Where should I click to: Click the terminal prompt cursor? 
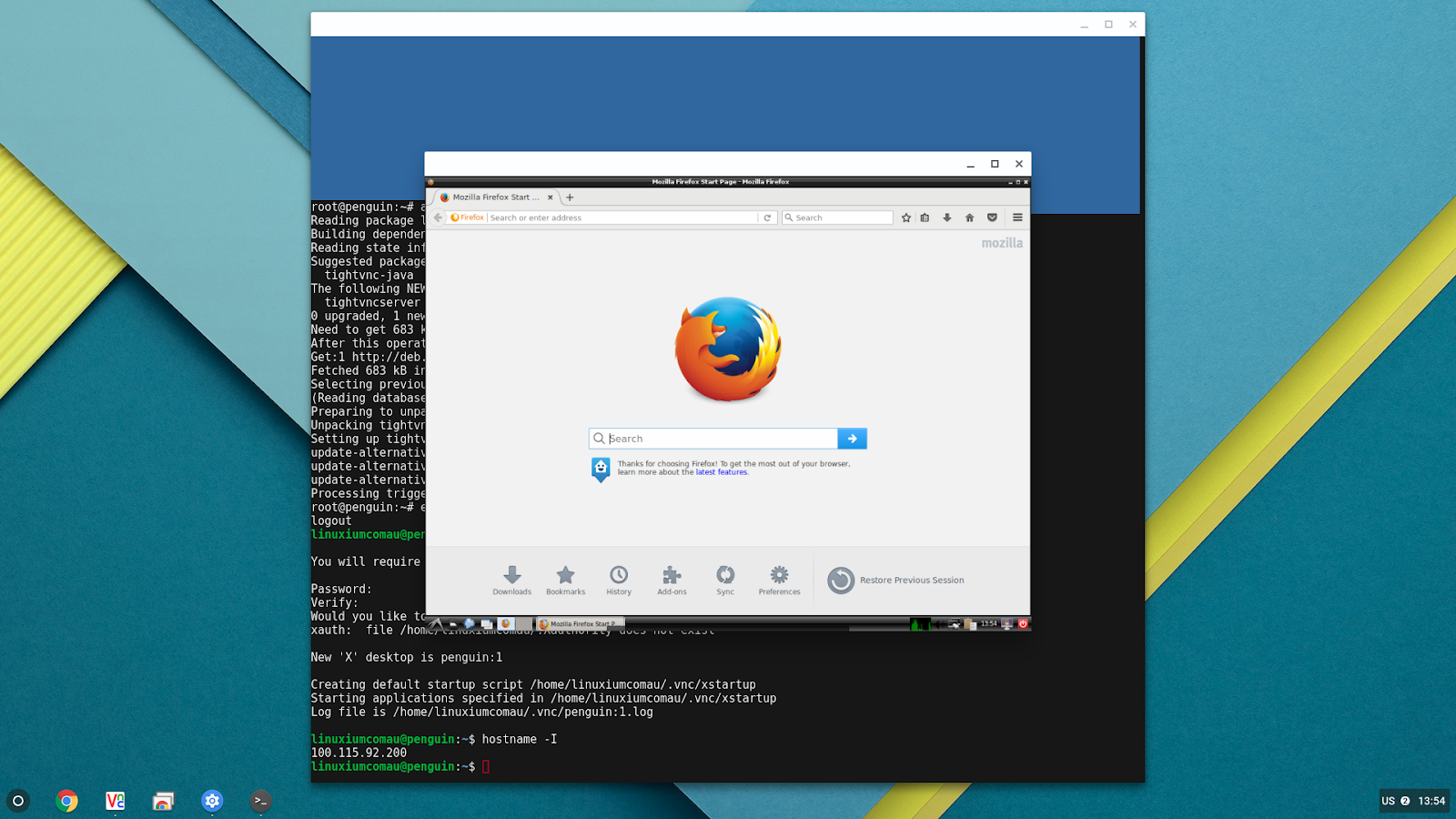tap(486, 766)
